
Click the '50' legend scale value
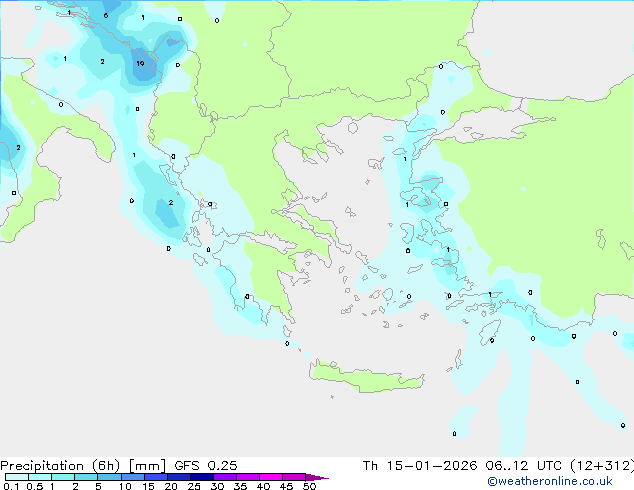[x=309, y=486]
